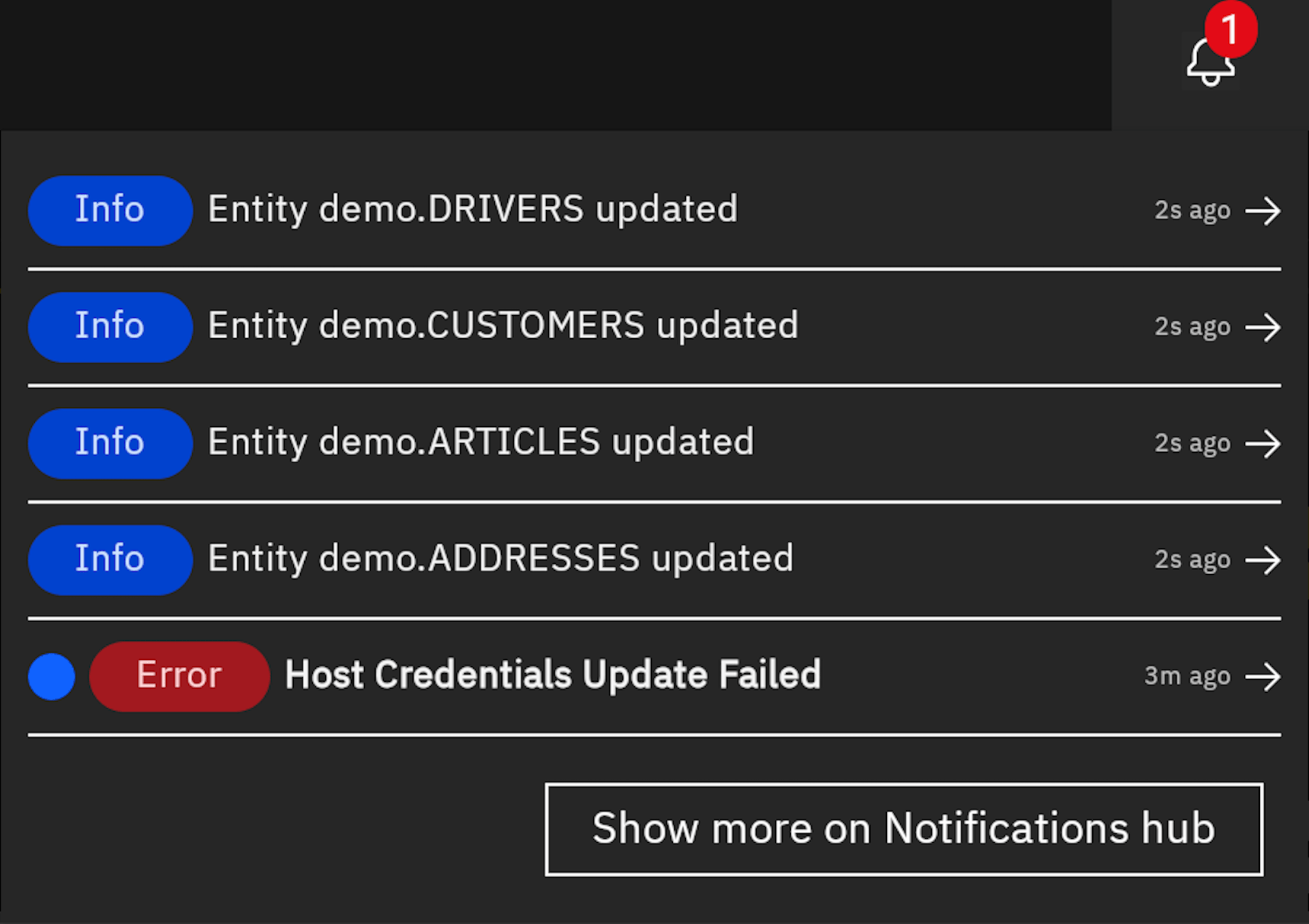This screenshot has height=924, width=1309.
Task: Click '2s ago' timestamp on ADDRESSES row
Action: click(1192, 561)
